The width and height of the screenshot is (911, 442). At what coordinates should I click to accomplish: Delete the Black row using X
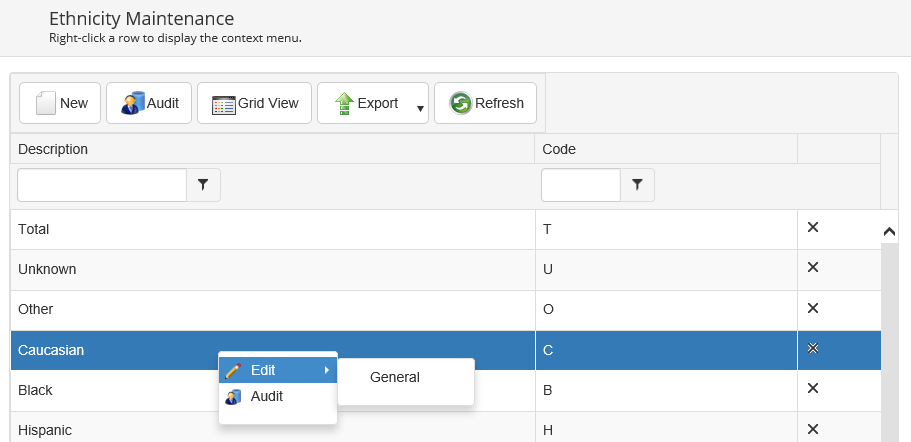click(x=813, y=388)
